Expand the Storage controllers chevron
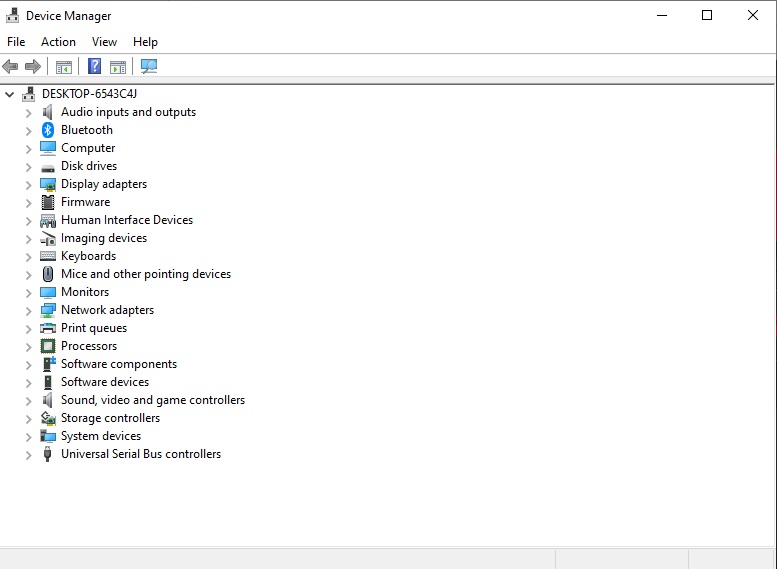 (x=29, y=419)
